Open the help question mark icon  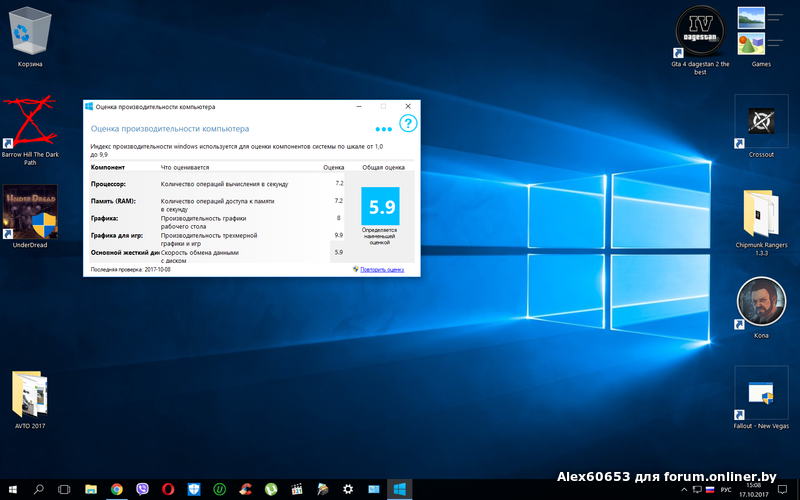(x=407, y=124)
